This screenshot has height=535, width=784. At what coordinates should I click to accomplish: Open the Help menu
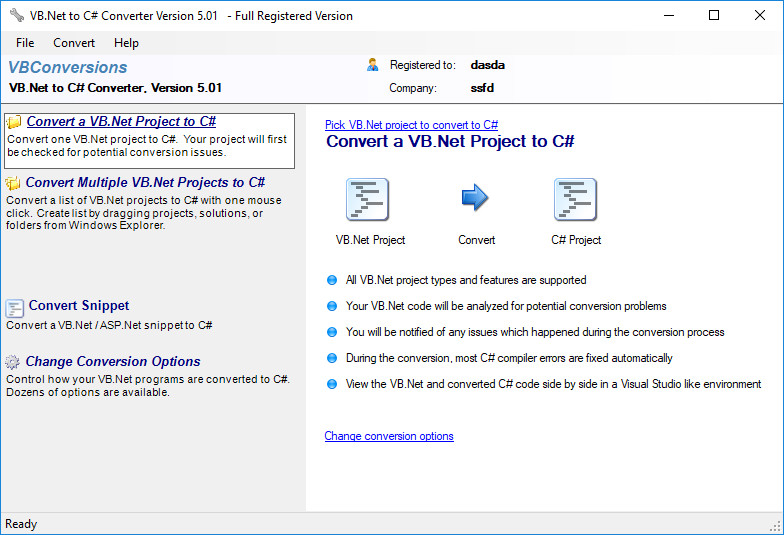click(126, 43)
